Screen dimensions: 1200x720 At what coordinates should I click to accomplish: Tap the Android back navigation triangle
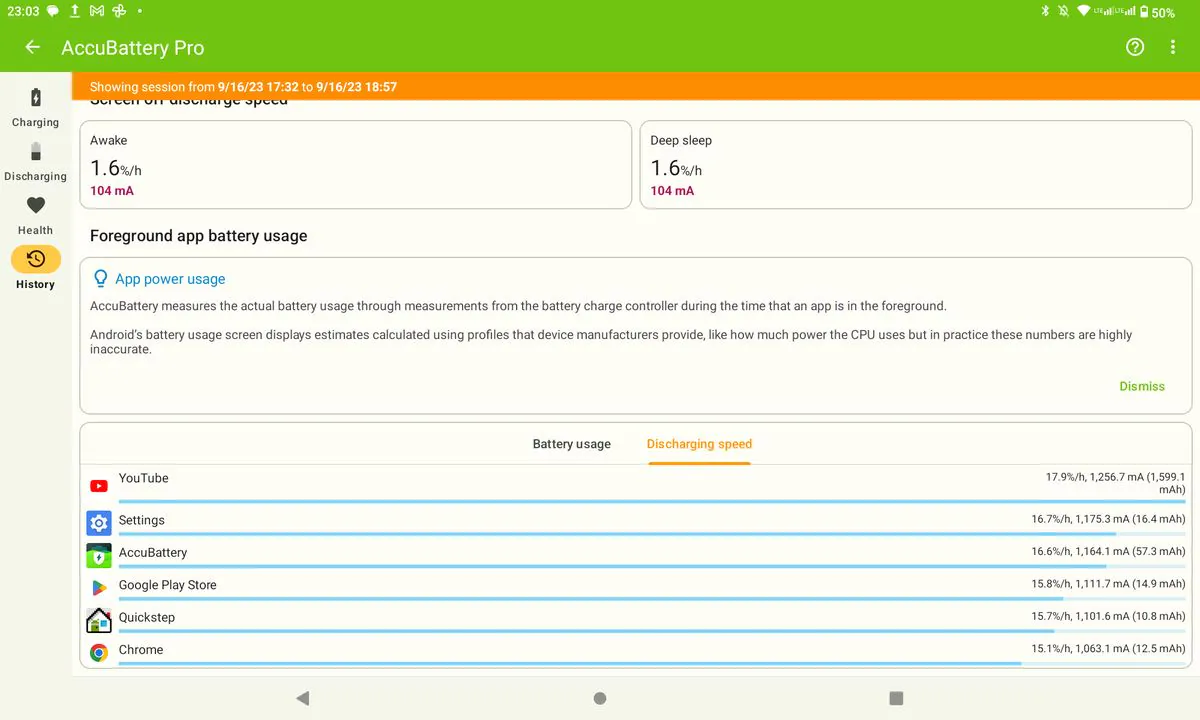click(303, 698)
